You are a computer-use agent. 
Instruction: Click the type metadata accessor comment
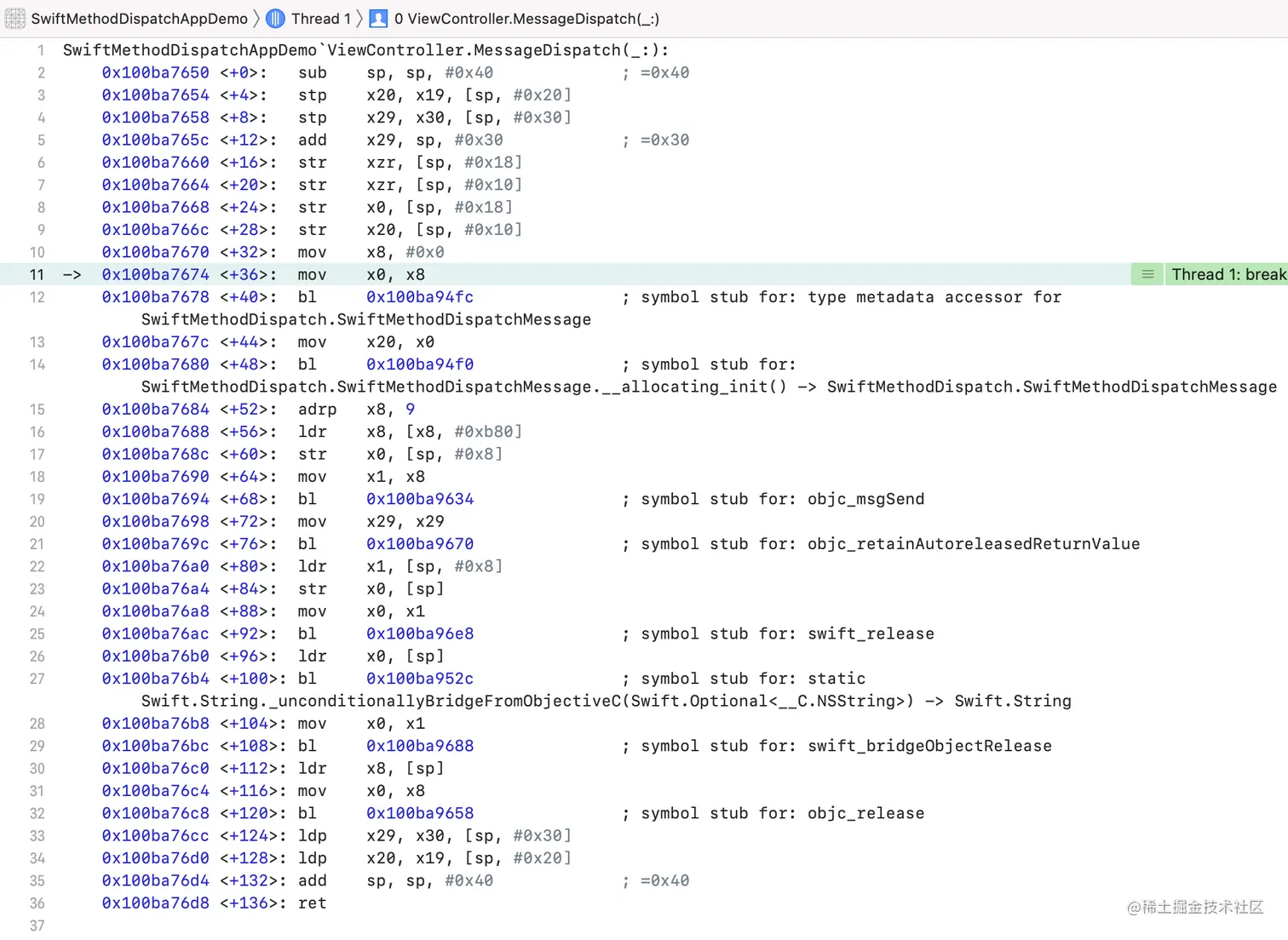click(x=842, y=297)
